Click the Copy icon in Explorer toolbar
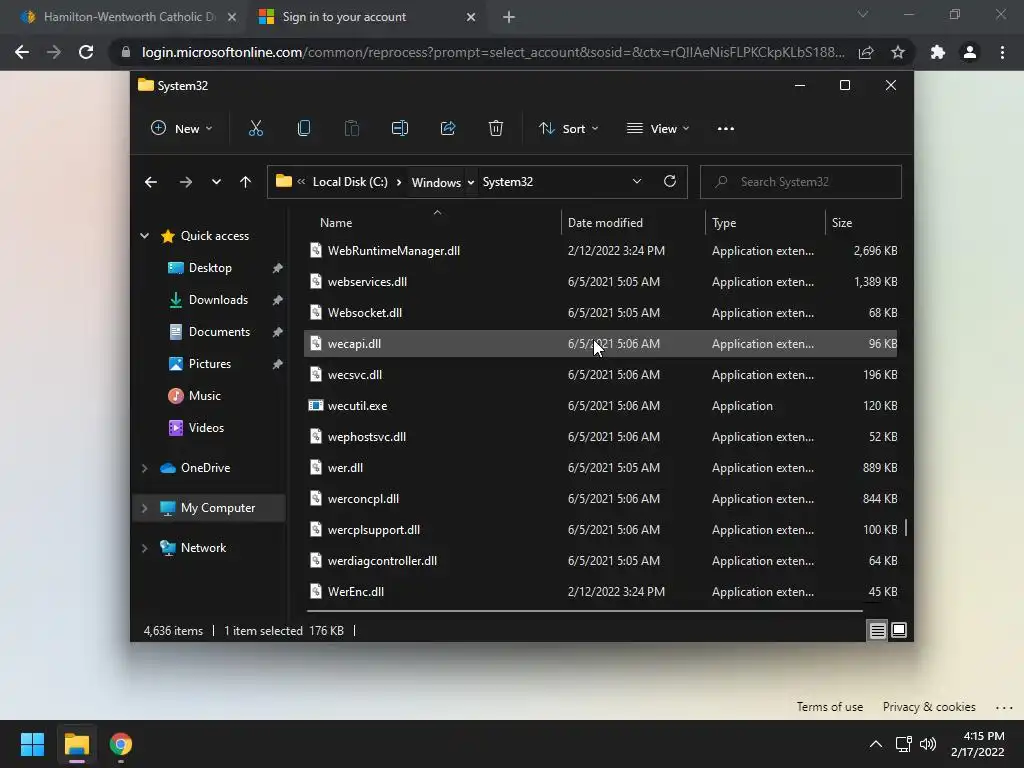The image size is (1024, 768). tap(304, 129)
